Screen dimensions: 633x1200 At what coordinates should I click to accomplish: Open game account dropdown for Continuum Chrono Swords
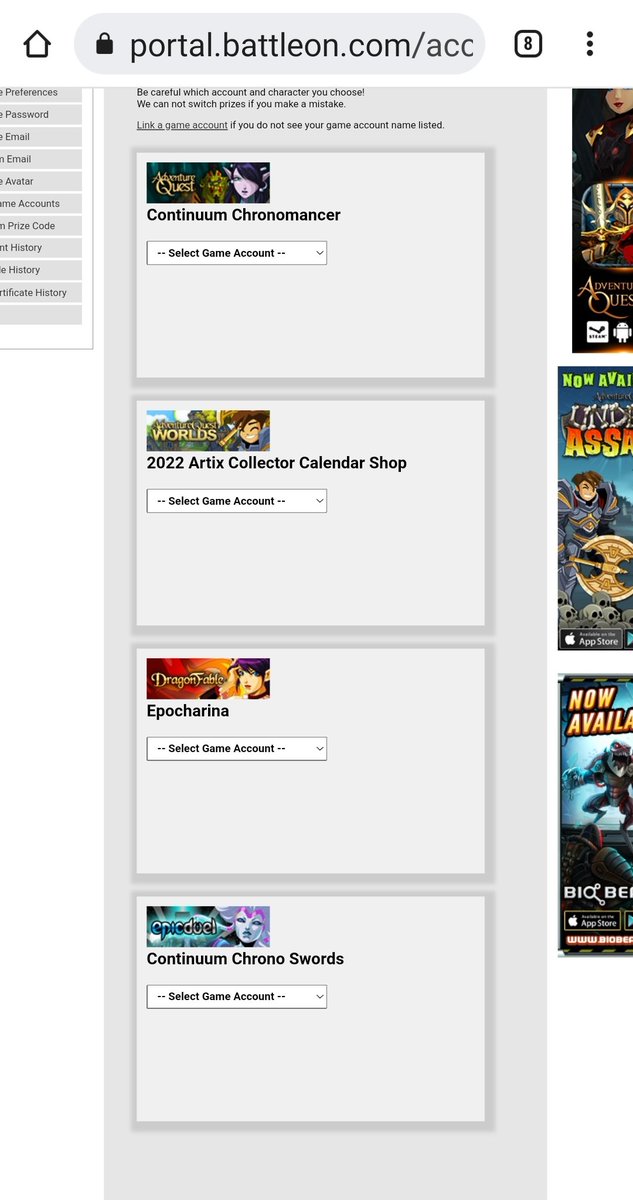237,997
